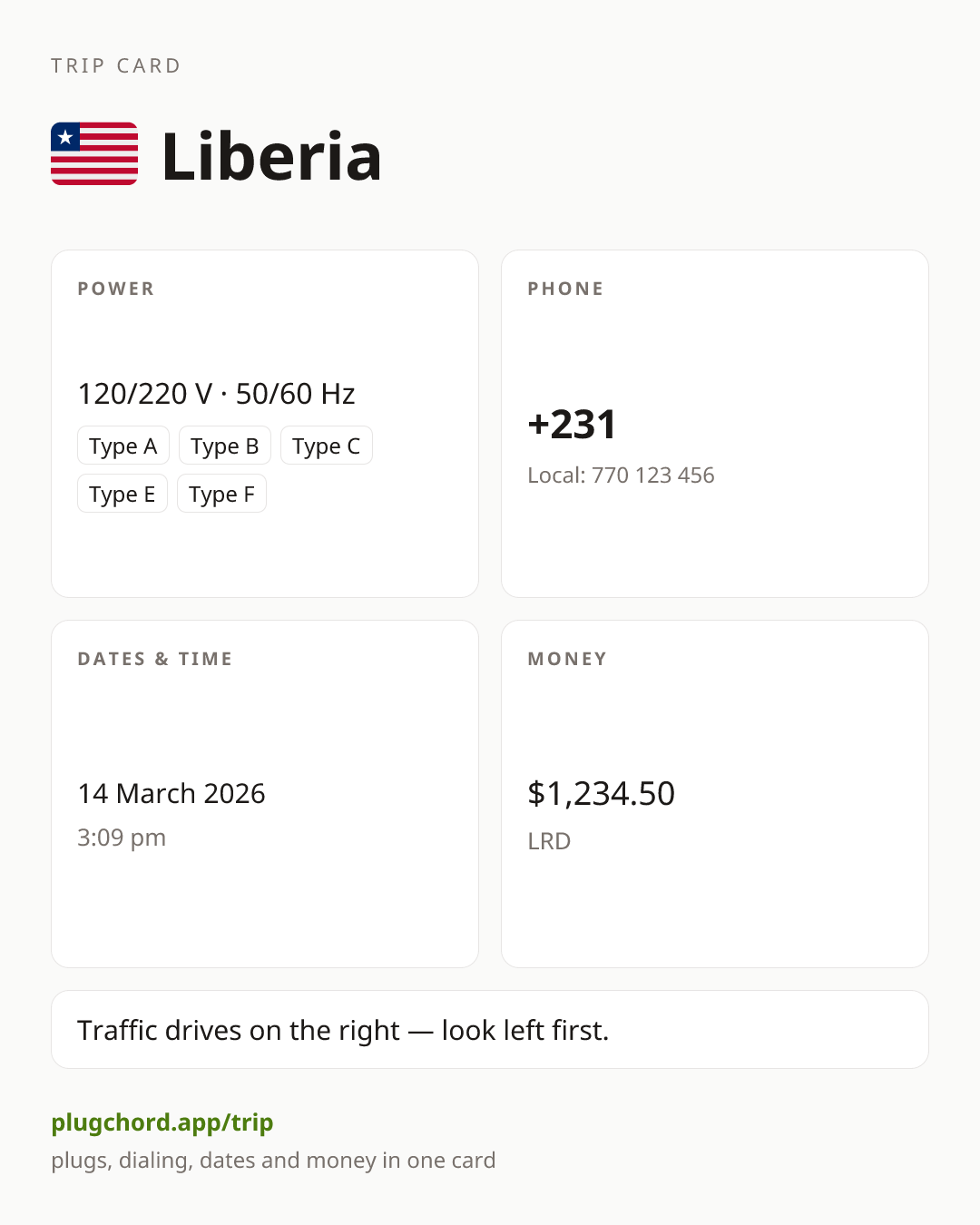
Task: Open the plugchord.app/trip link
Action: pos(162,1122)
